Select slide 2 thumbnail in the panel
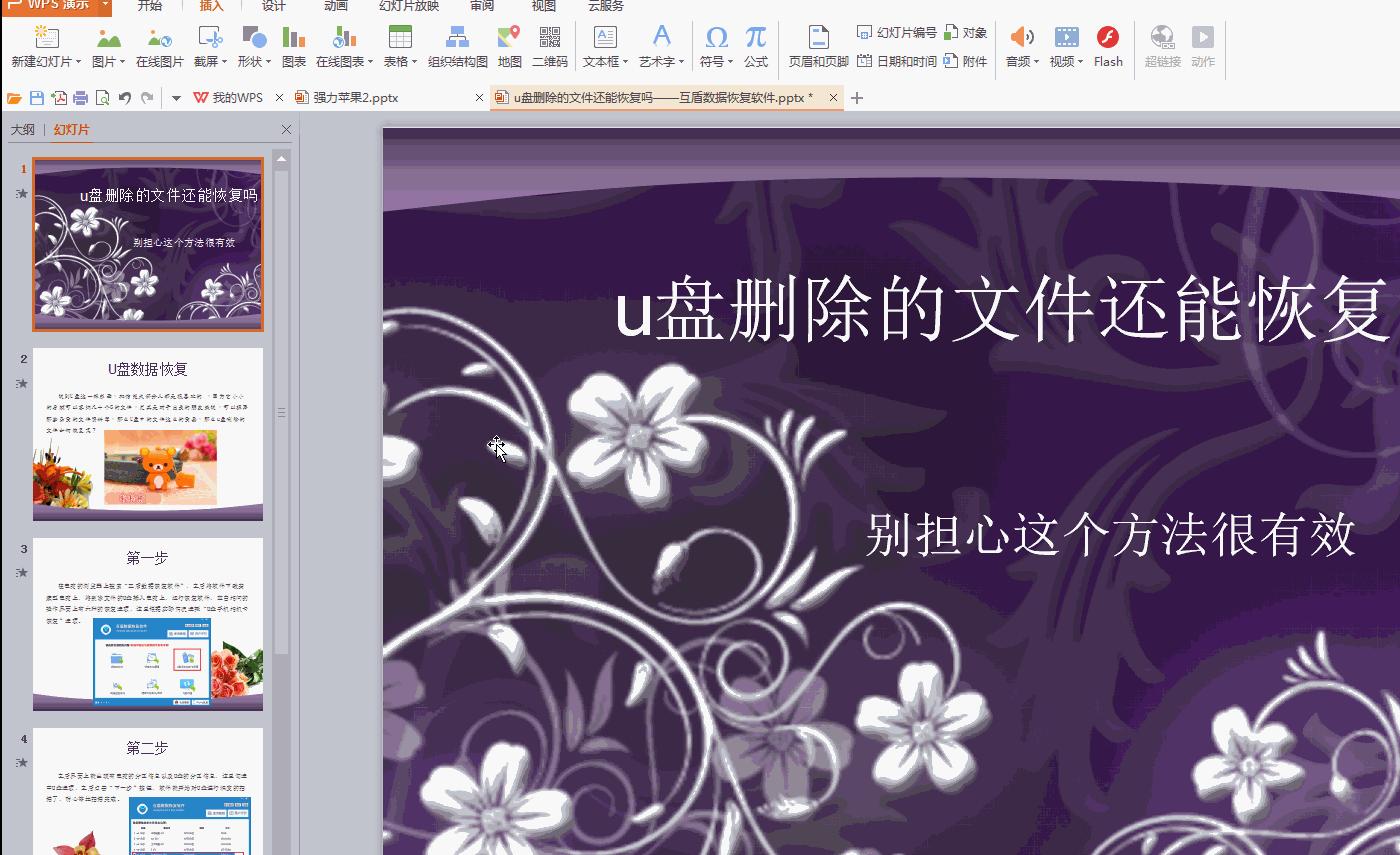 click(x=147, y=433)
